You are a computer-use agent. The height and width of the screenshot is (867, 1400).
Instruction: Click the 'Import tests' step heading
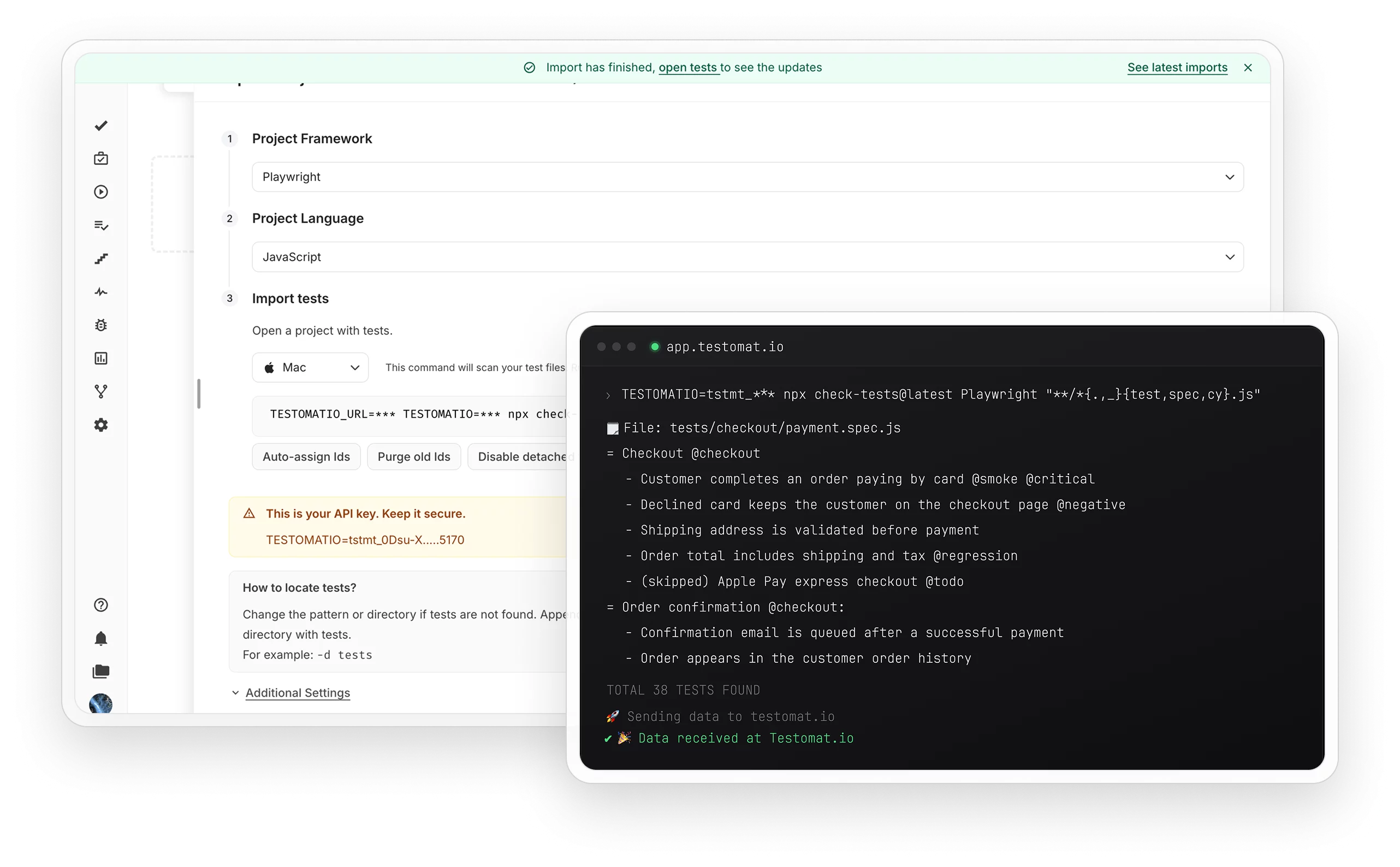[290, 299]
